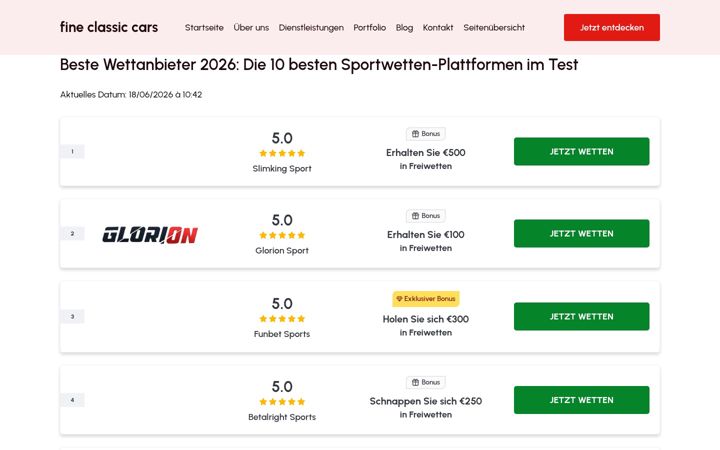Click Jetzt Wetten for Slimking Sport
Screen dimensions: 720x450
[x=581, y=152]
